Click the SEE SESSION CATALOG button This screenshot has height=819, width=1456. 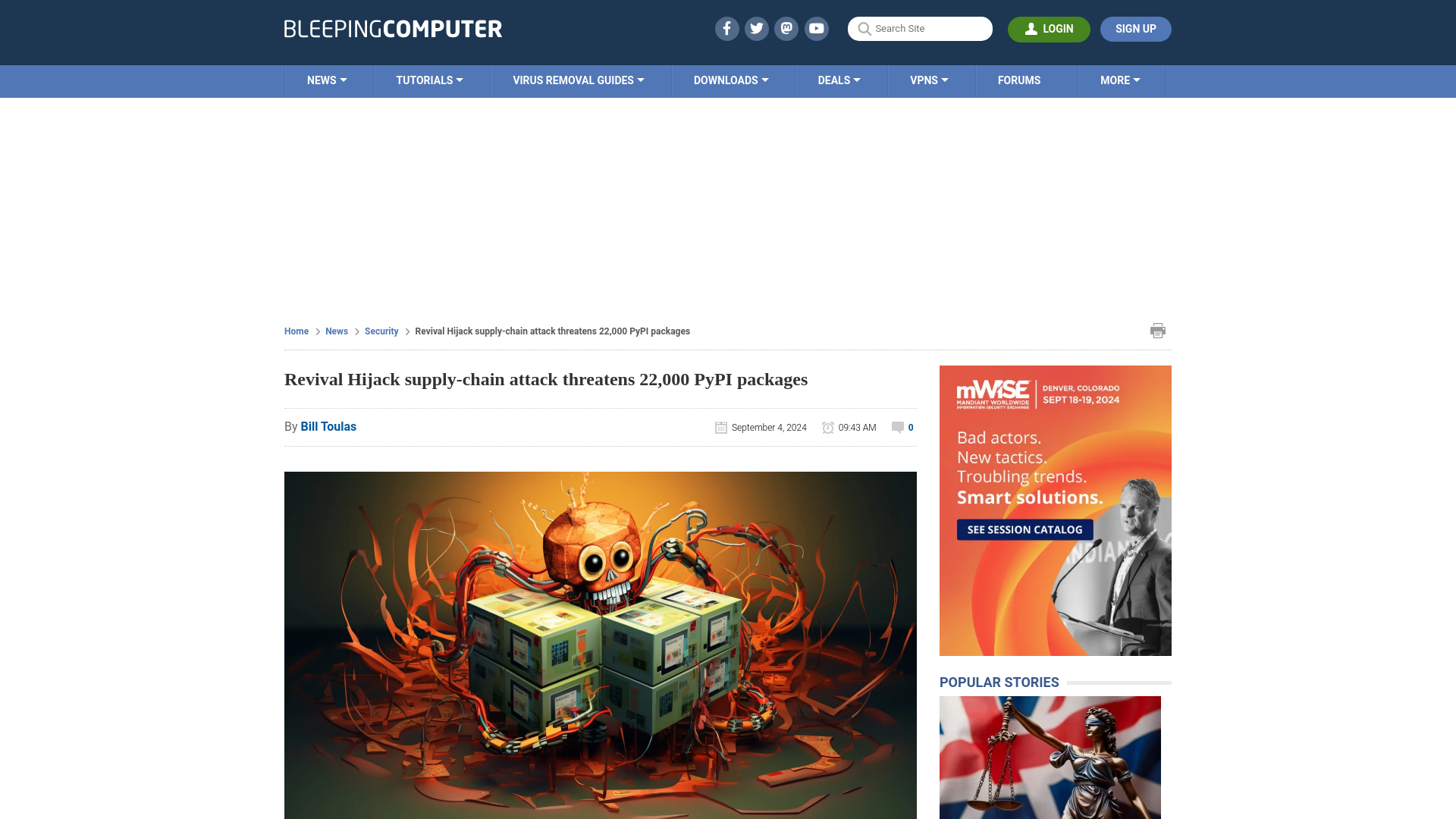point(1025,529)
